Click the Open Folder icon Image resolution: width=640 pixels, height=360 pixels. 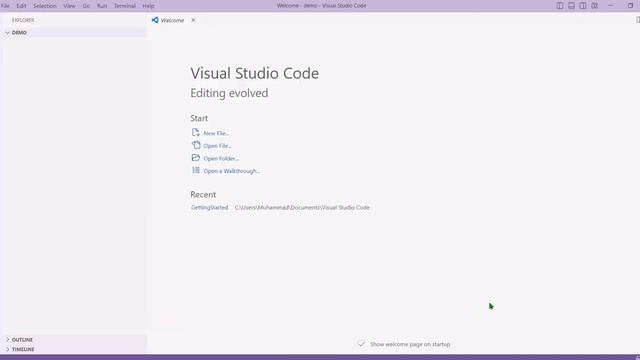point(196,158)
